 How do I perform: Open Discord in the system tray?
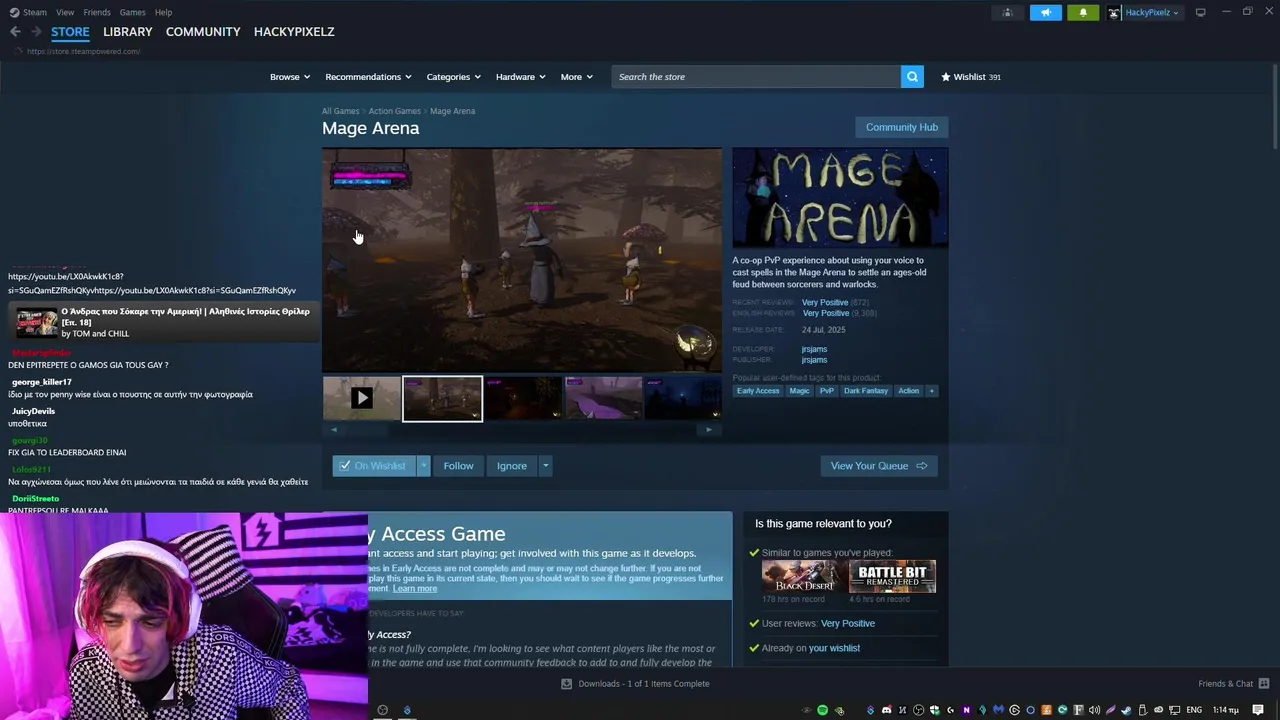pyautogui.click(x=886, y=710)
